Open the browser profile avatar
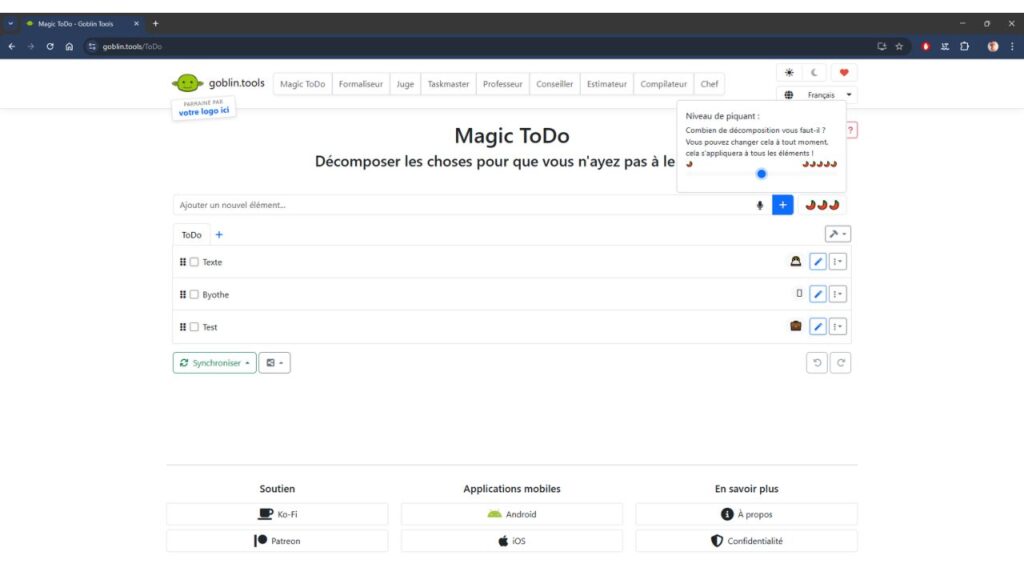 [x=993, y=46]
